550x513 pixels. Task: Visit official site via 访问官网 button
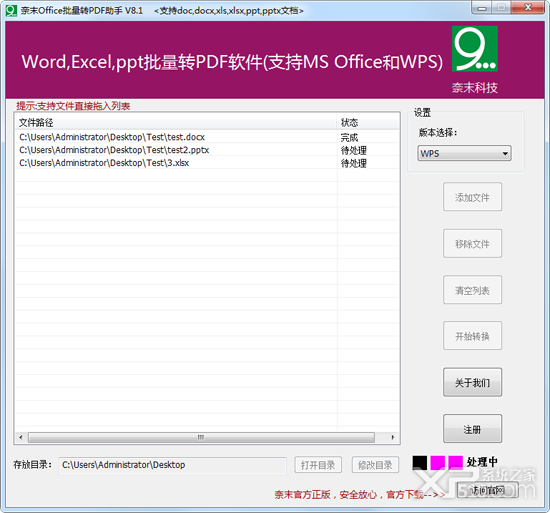(x=488, y=490)
